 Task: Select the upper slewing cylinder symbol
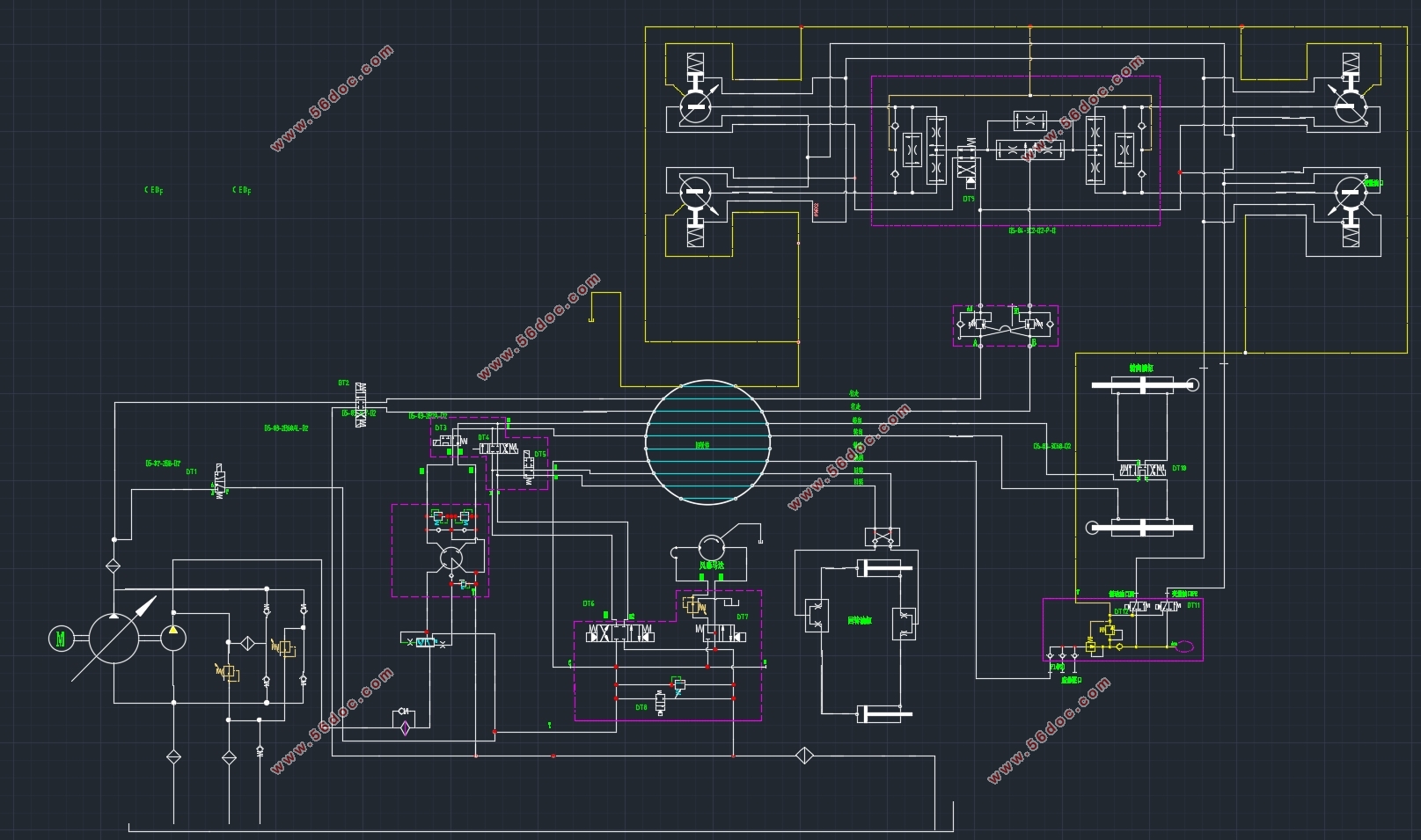pos(883,568)
